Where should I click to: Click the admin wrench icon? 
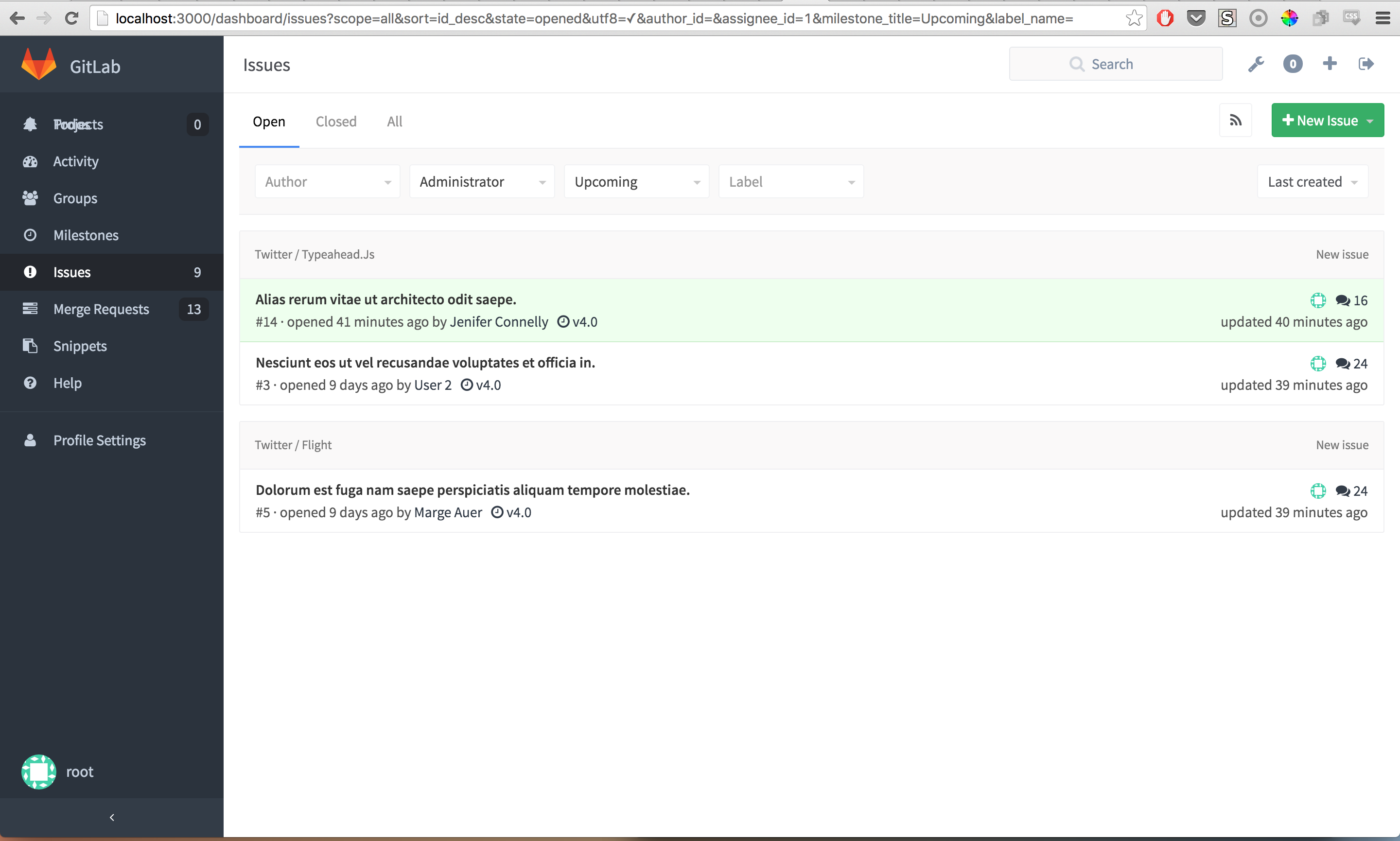(x=1256, y=64)
